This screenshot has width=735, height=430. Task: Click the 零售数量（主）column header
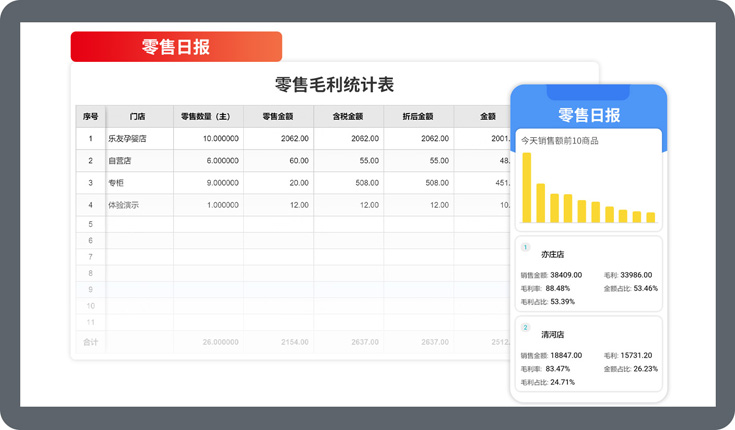(x=207, y=116)
